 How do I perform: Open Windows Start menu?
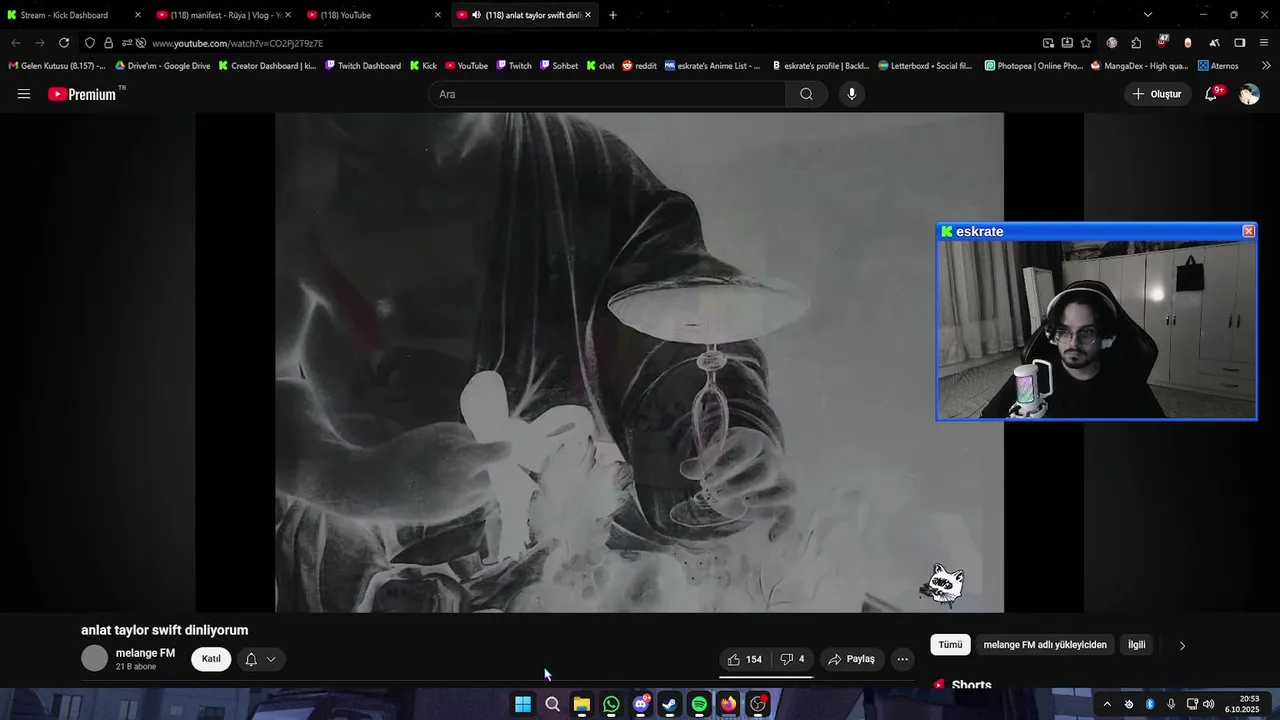[x=523, y=704]
